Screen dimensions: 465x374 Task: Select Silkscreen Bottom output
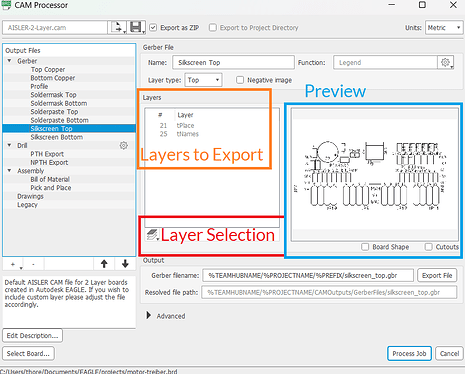[x=57, y=137]
